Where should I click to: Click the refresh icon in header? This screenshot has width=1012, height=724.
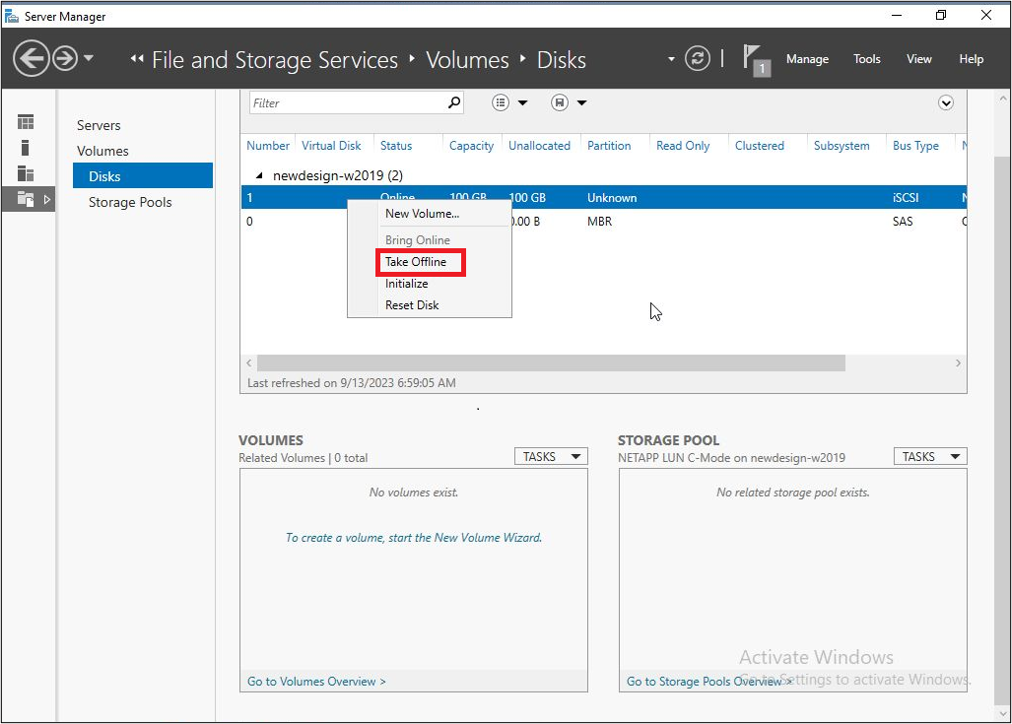tap(697, 59)
